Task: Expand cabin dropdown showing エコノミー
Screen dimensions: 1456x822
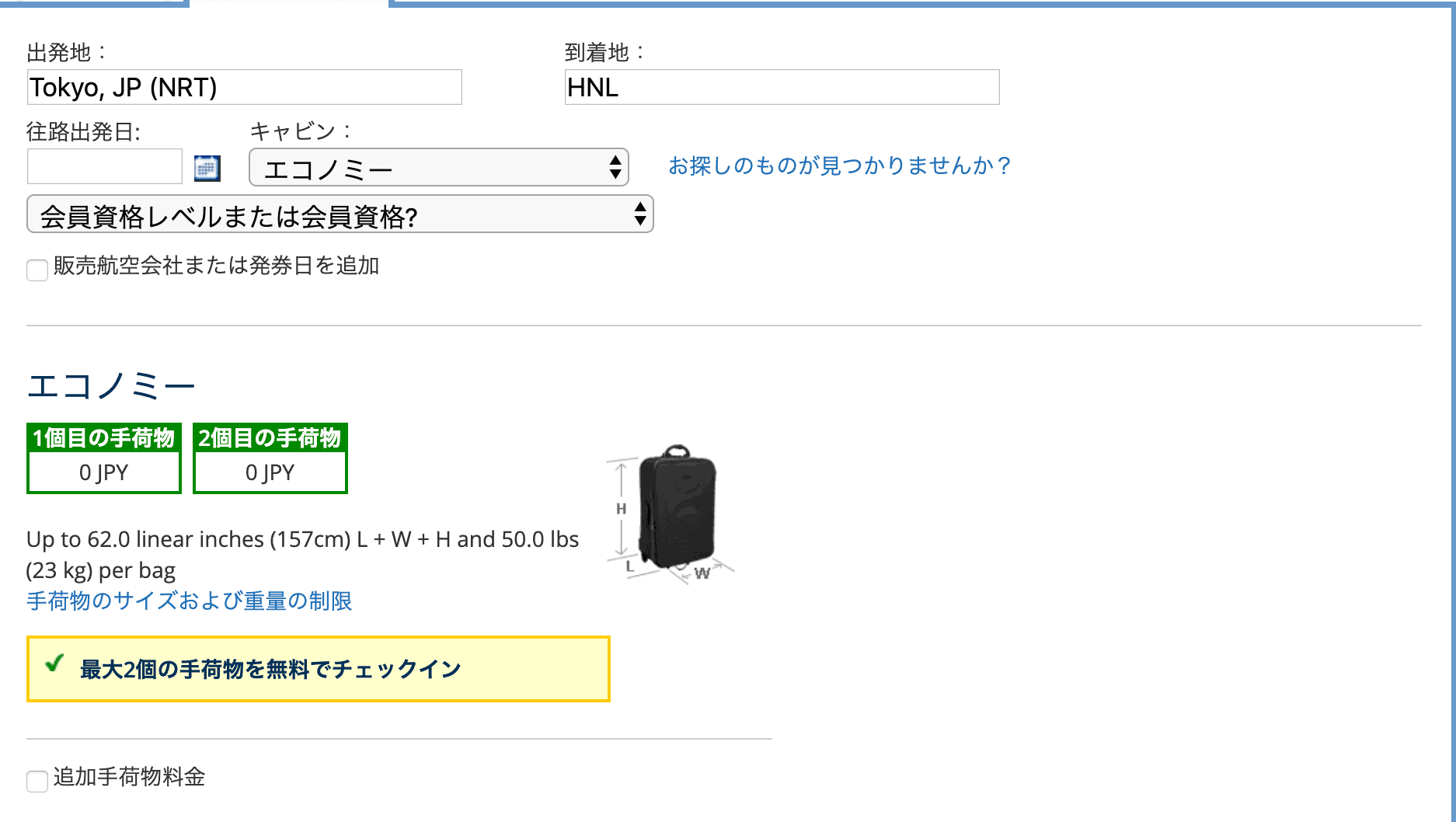Action: click(439, 167)
